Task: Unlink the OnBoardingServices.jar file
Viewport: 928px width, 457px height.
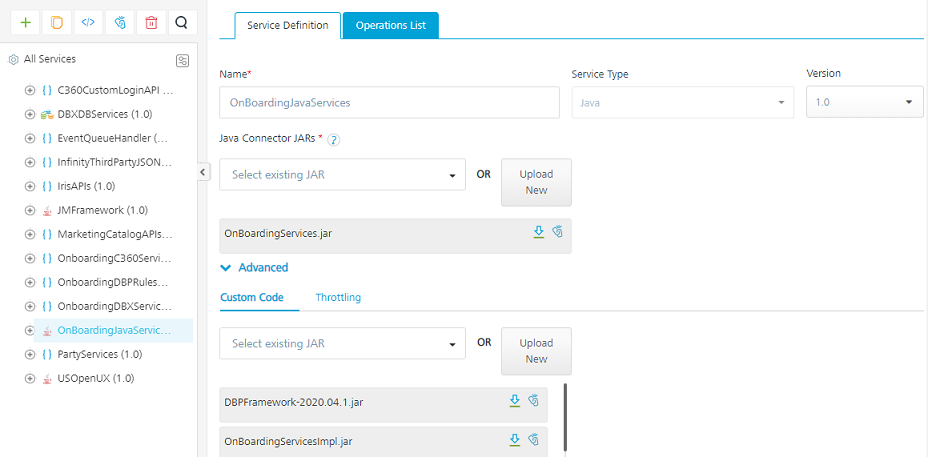Action: pos(558,232)
